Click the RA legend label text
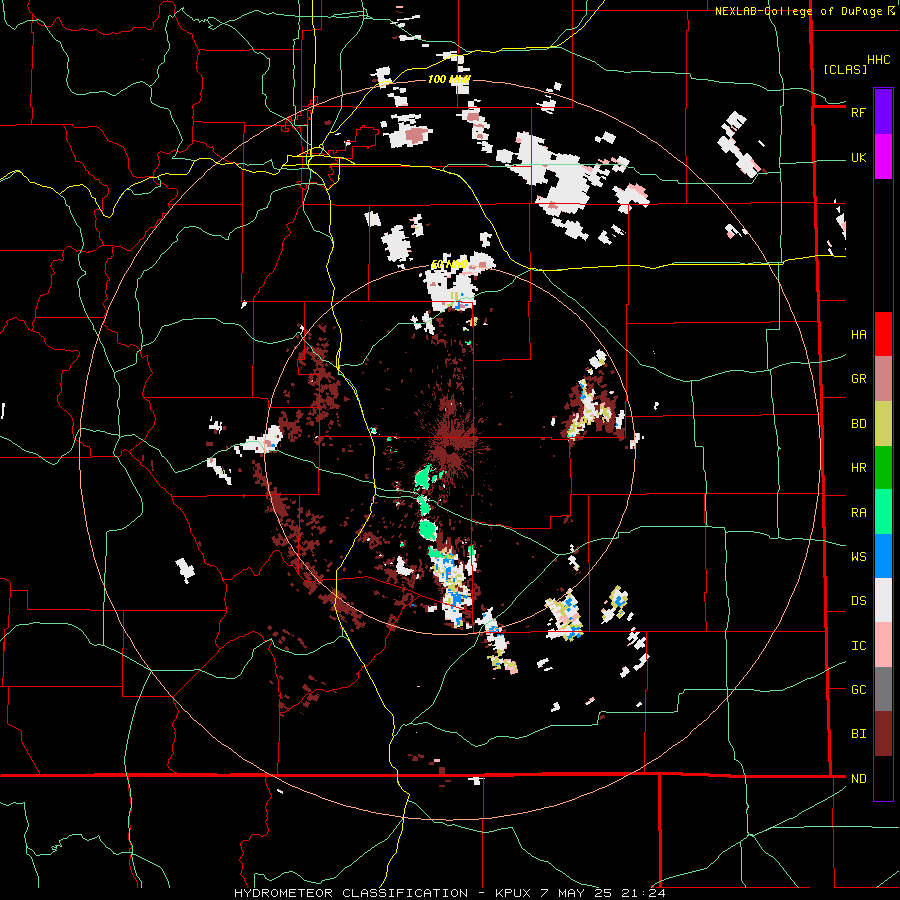The width and height of the screenshot is (900, 900). pos(858,513)
